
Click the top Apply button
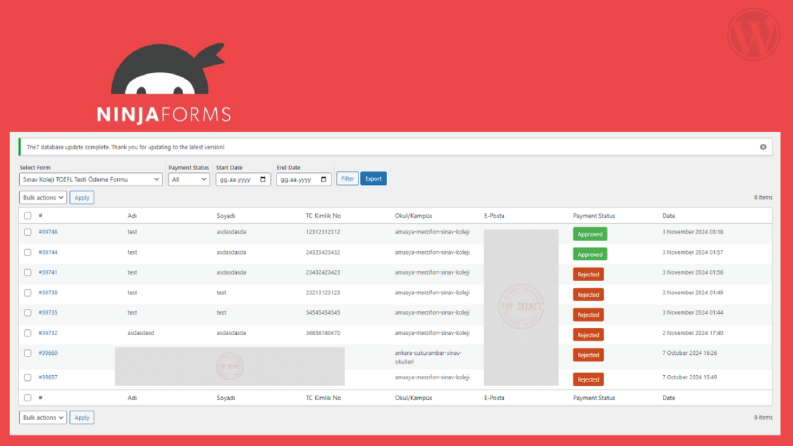(82, 198)
